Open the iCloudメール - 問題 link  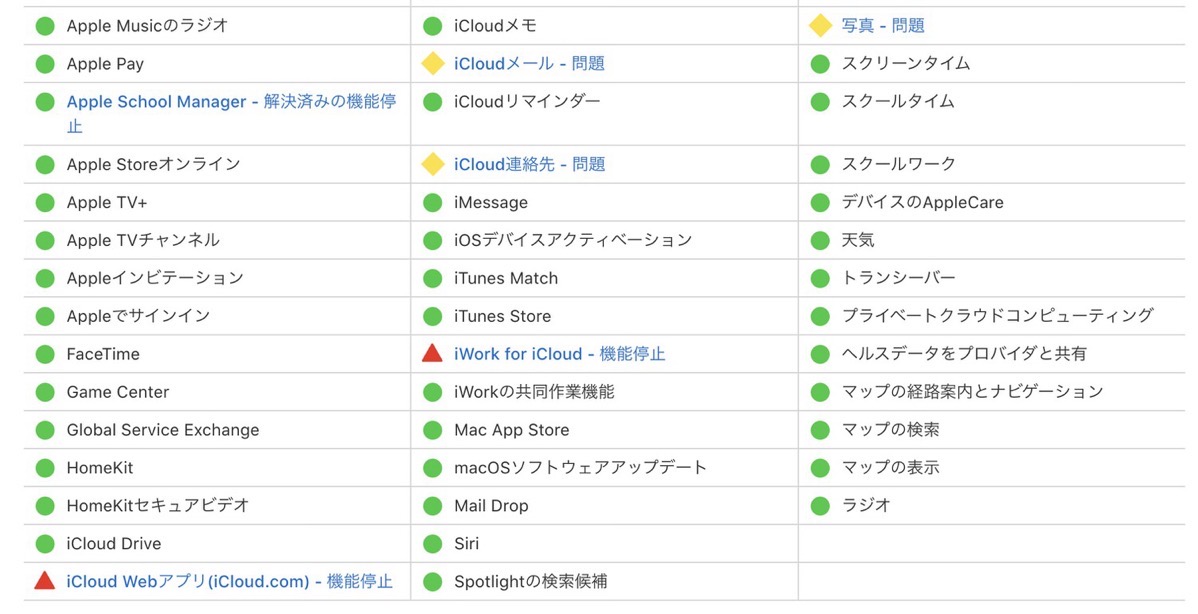tap(529, 63)
